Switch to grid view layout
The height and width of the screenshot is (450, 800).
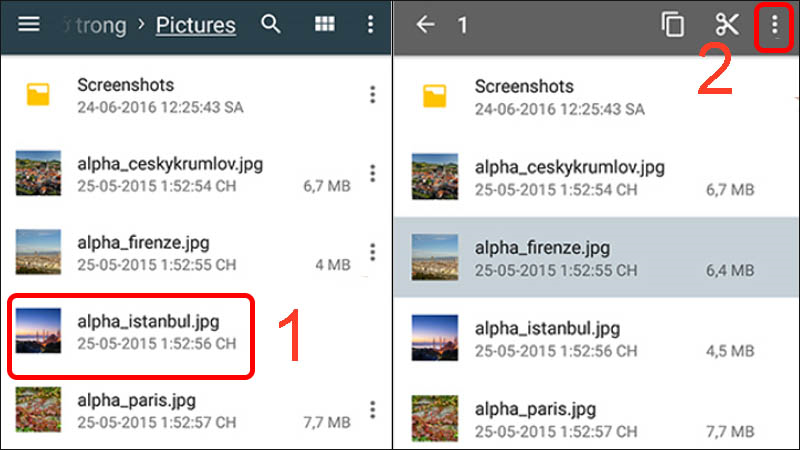point(325,24)
